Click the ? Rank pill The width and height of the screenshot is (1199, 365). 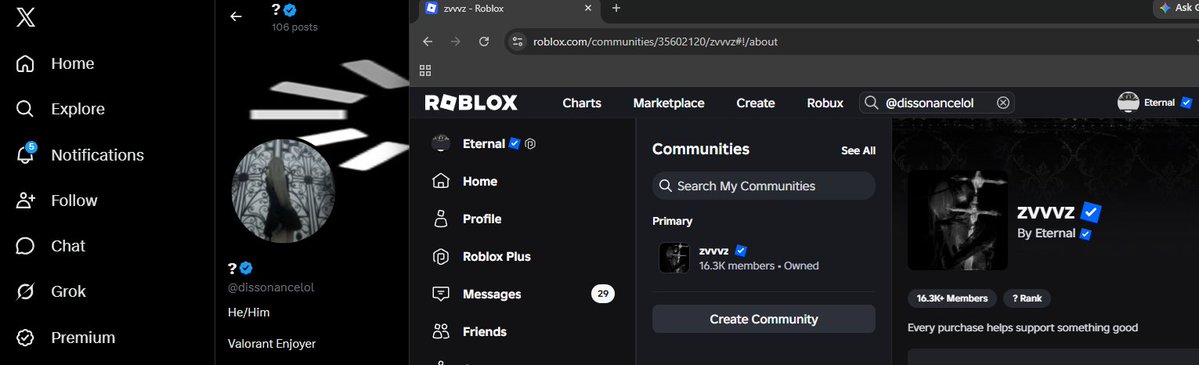tap(1027, 298)
